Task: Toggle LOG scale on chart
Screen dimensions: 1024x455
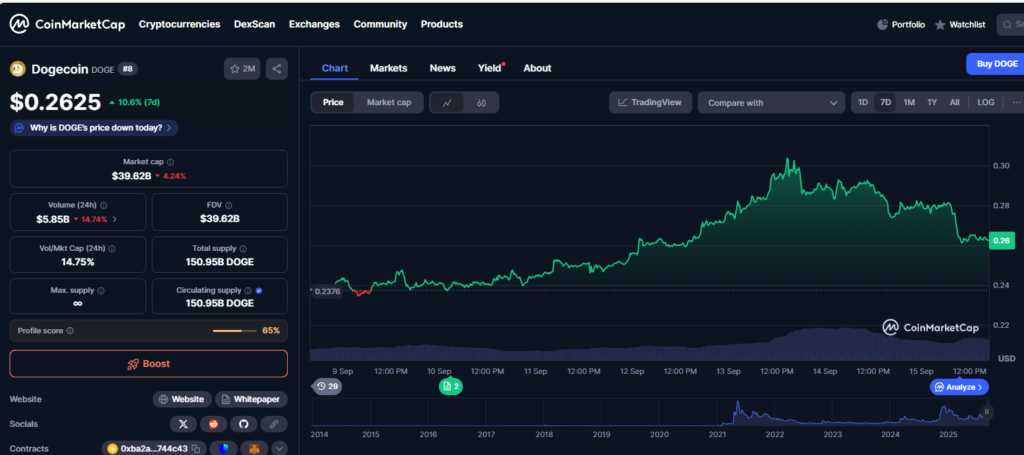Action: [x=985, y=102]
